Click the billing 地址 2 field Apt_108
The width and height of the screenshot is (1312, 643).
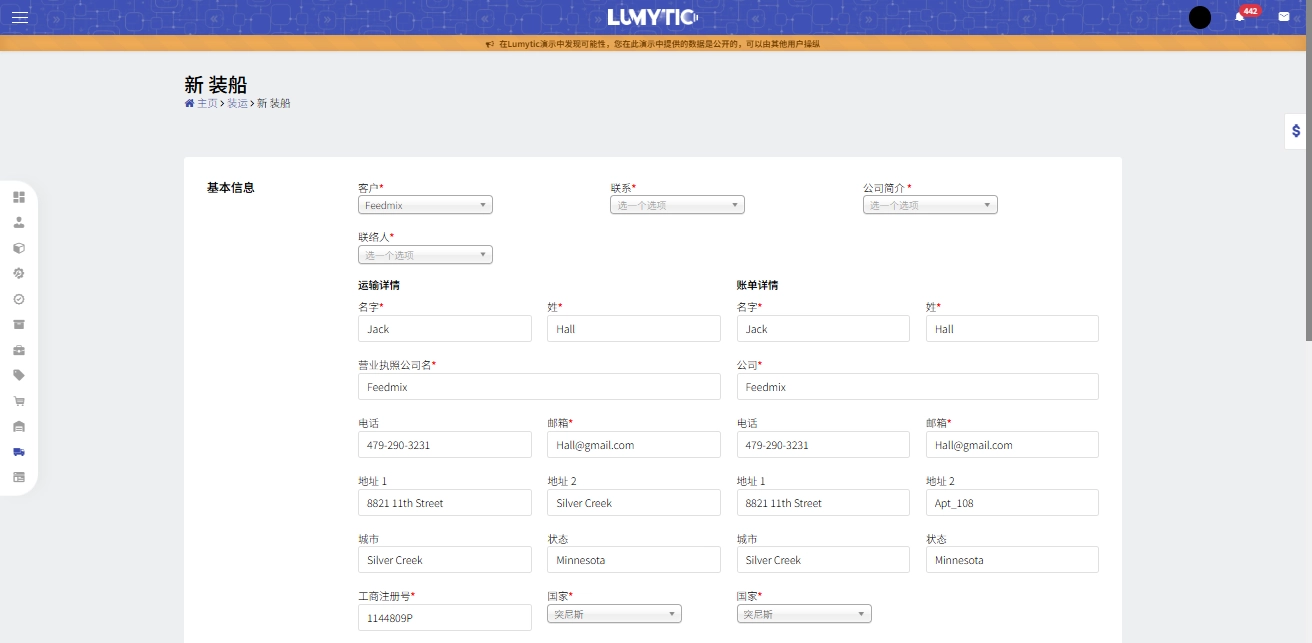coord(1011,503)
